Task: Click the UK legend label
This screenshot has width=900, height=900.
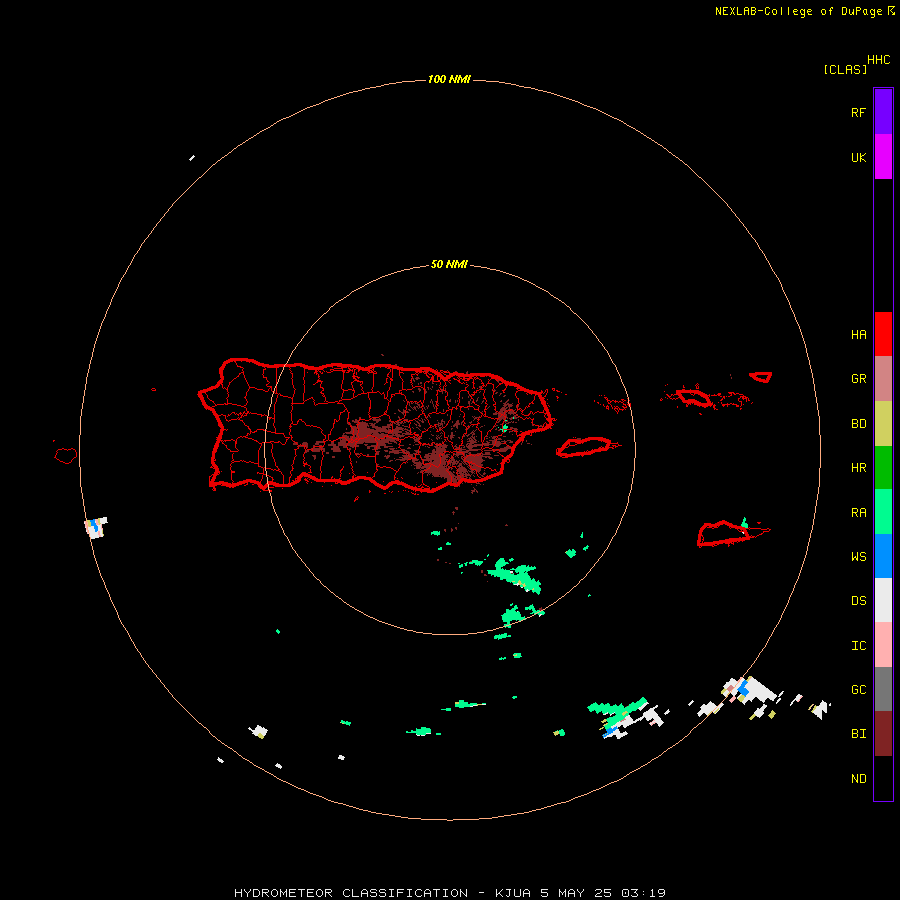Action: coord(858,157)
